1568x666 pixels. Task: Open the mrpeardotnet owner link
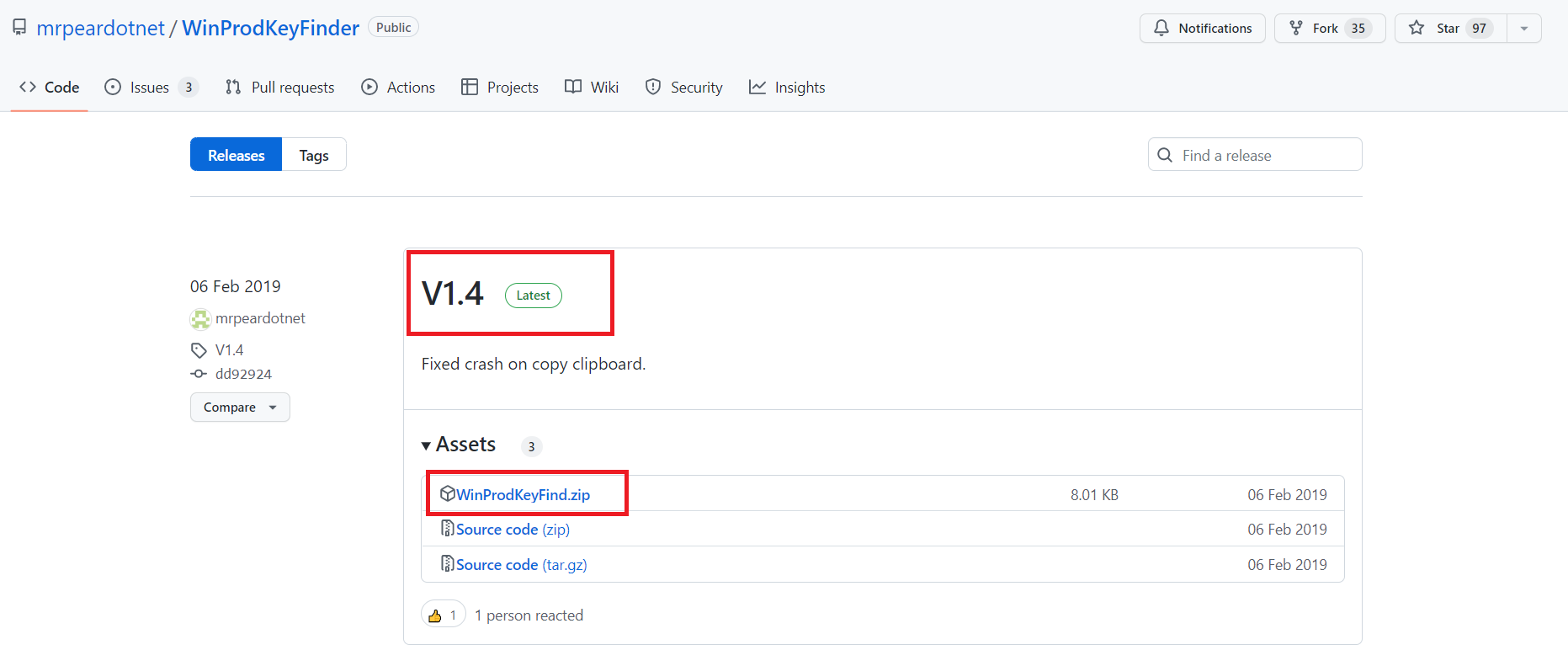(101, 28)
